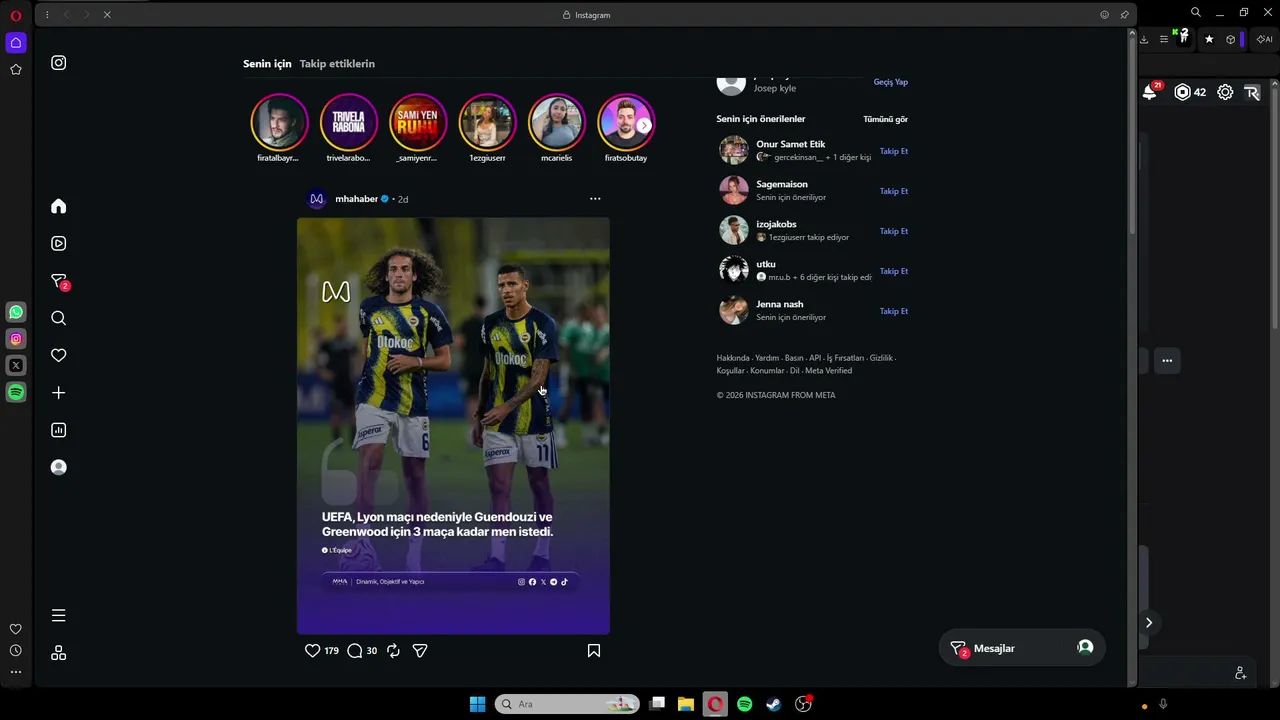Click the Windows Start button
The image size is (1280, 720).
pos(478,704)
